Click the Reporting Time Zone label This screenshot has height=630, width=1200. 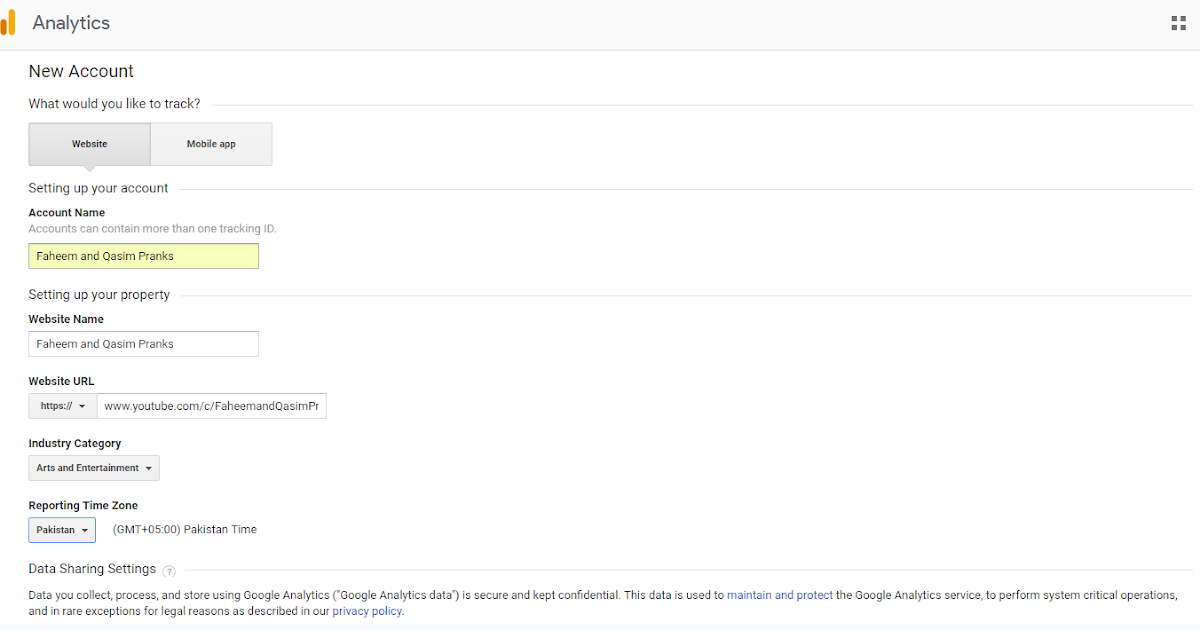[83, 505]
